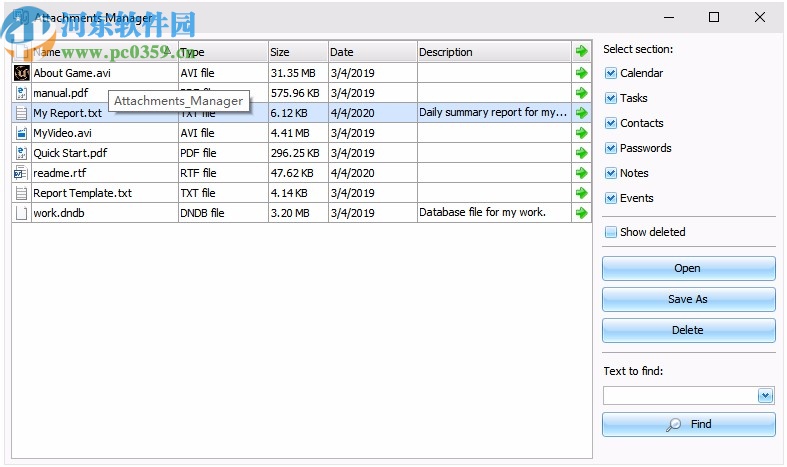
Task: Click the MyVideo.avi file icon
Action: (x=22, y=133)
